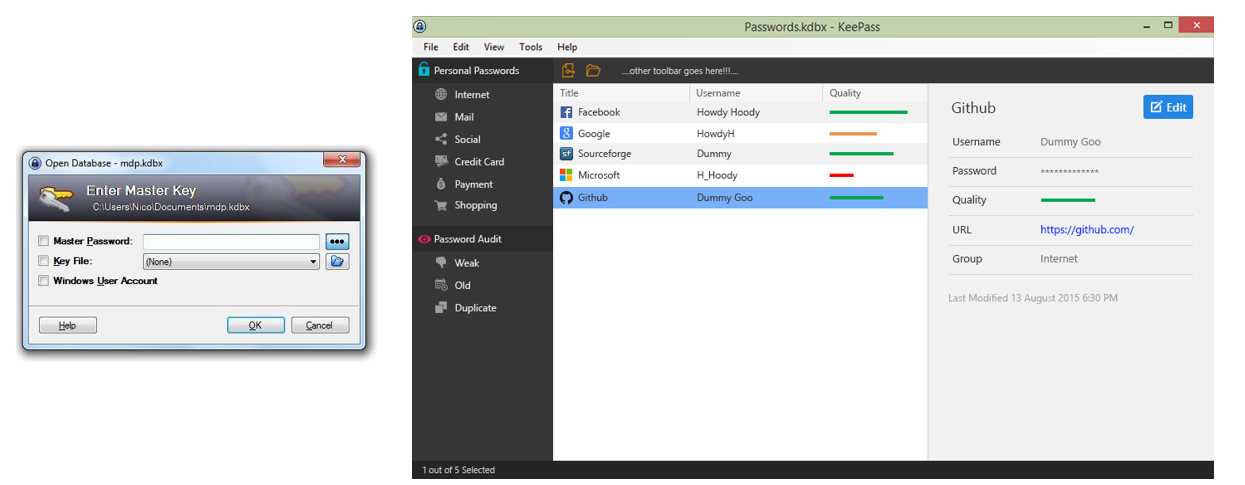Click Help button in Open Database dialog

[68, 325]
